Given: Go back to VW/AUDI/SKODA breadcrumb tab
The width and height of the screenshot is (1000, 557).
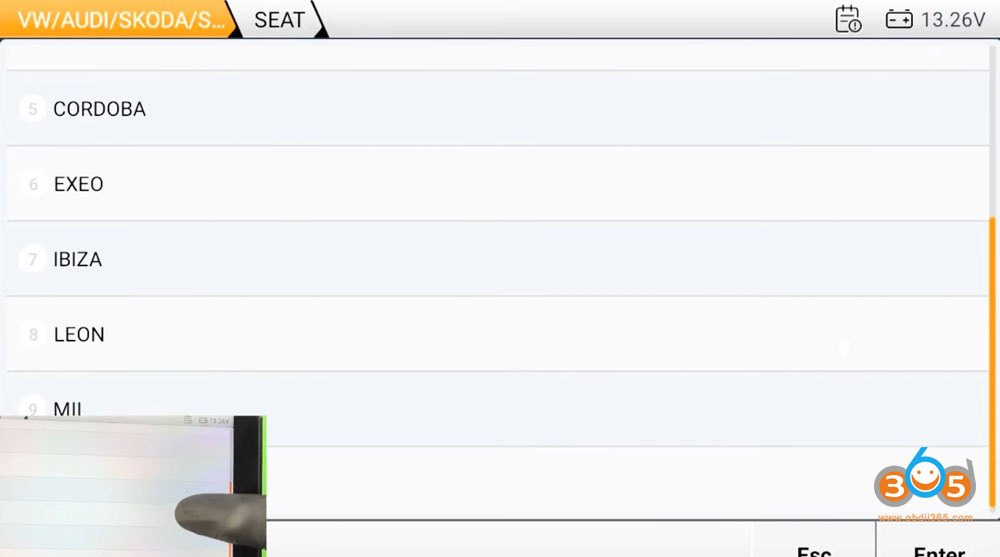Looking at the screenshot, I should 118,19.
